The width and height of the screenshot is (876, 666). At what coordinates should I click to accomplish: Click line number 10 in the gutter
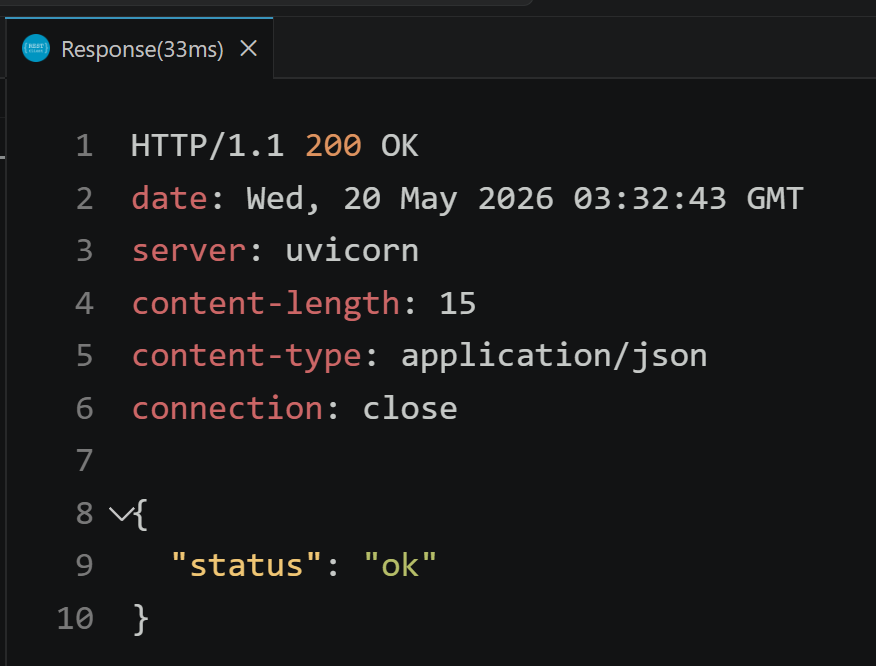(x=75, y=619)
